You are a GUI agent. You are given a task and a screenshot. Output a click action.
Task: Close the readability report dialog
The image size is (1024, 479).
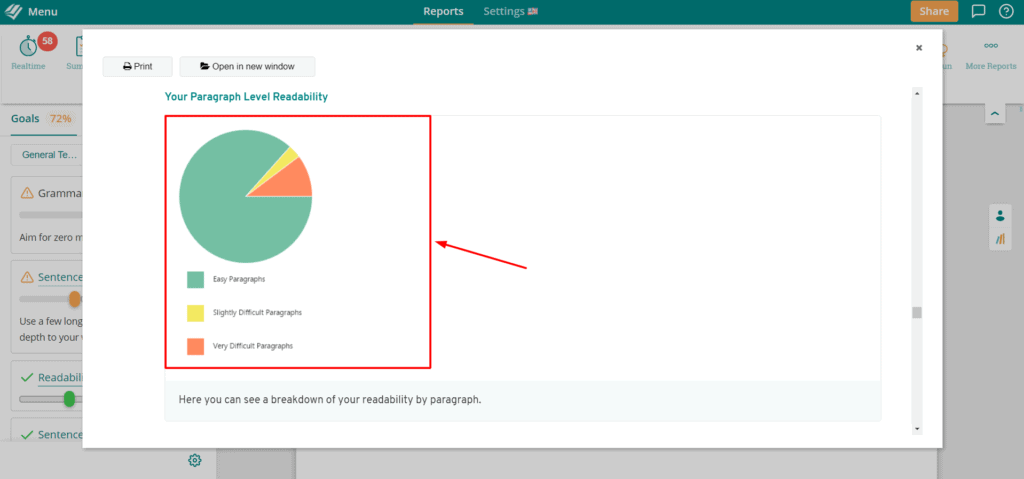click(919, 47)
